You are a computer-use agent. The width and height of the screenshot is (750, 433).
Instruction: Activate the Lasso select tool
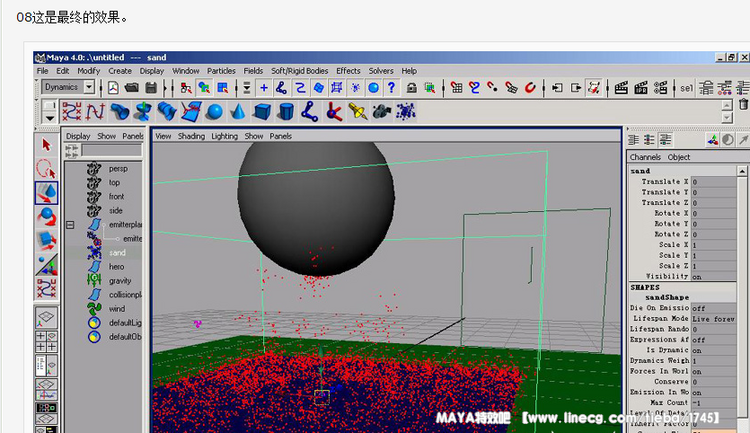pos(46,169)
